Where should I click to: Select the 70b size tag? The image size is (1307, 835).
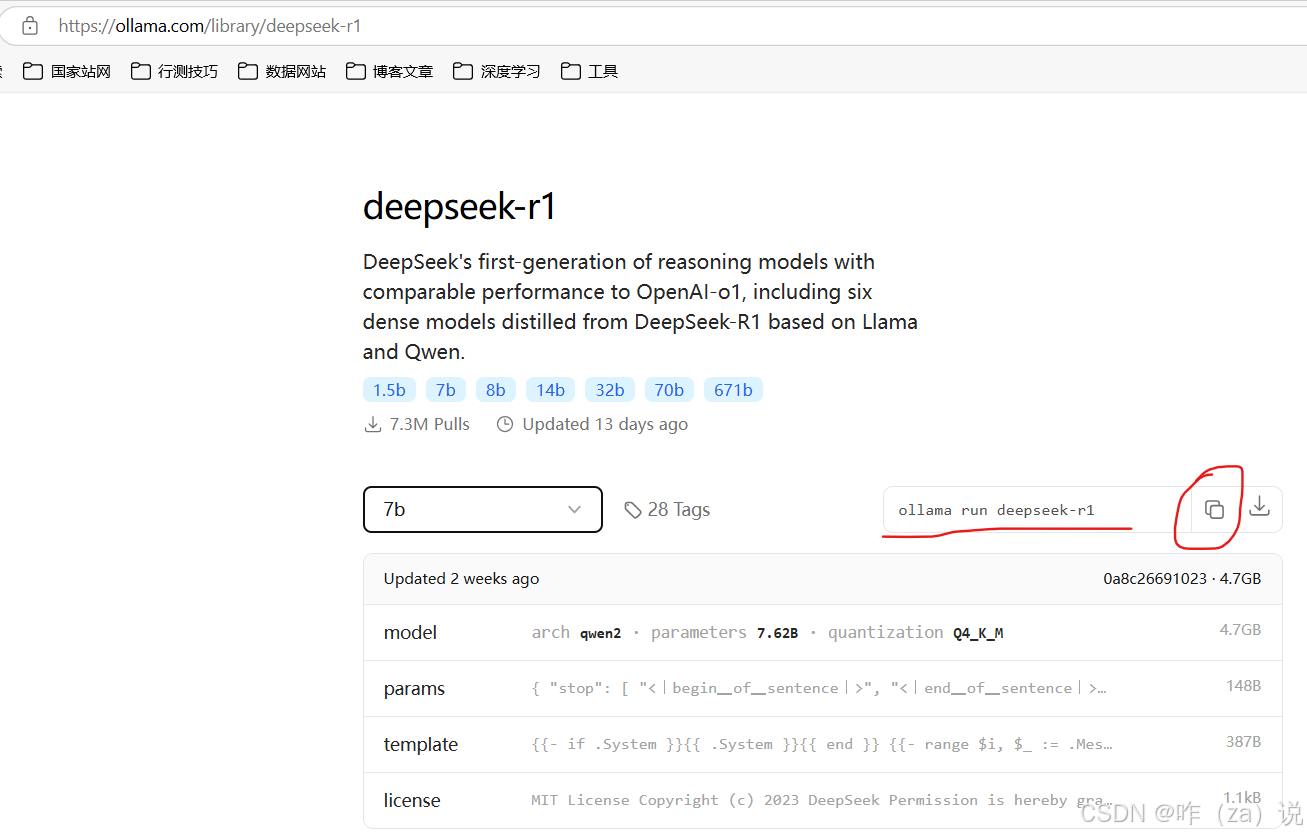click(669, 390)
